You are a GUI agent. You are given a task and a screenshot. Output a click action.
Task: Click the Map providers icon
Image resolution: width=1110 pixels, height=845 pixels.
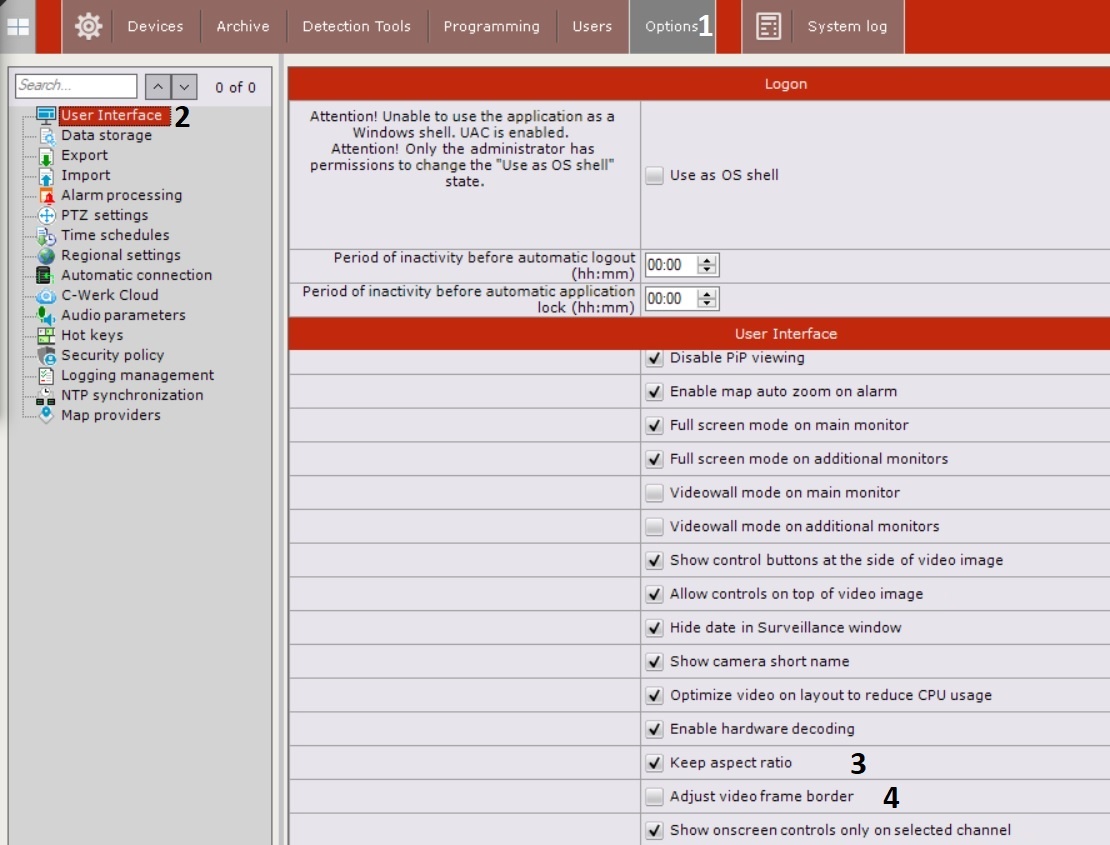(46, 415)
